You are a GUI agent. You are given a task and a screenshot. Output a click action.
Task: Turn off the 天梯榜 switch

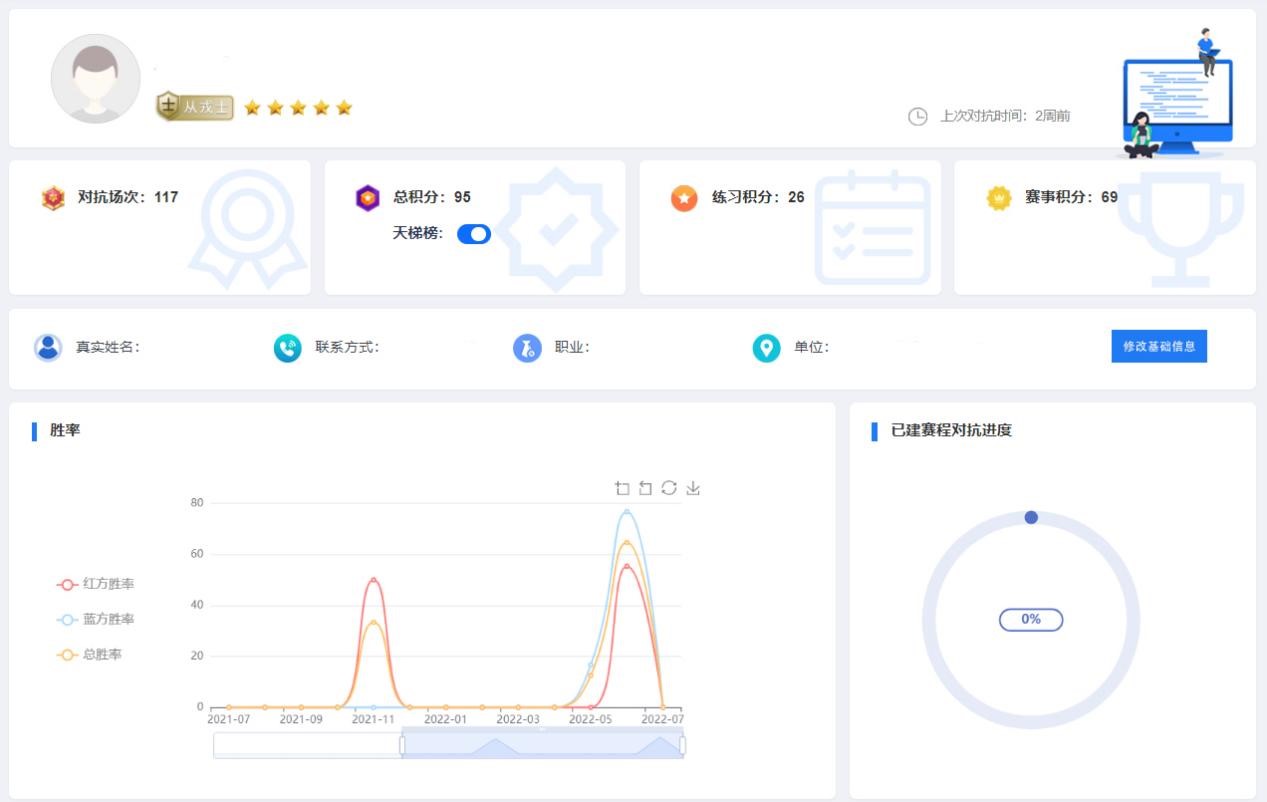(x=474, y=234)
